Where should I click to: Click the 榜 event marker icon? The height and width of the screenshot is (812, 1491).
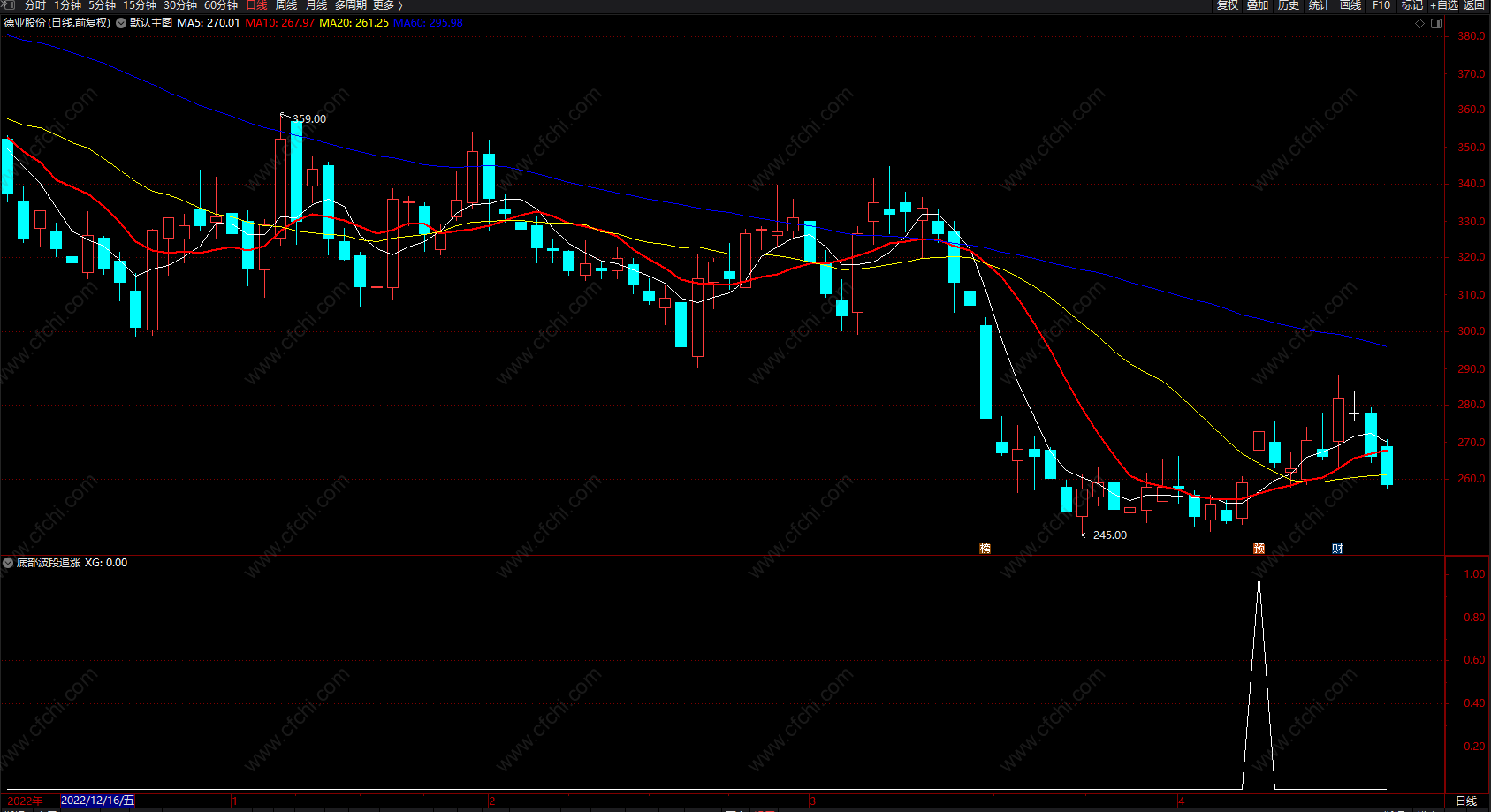pos(985,549)
